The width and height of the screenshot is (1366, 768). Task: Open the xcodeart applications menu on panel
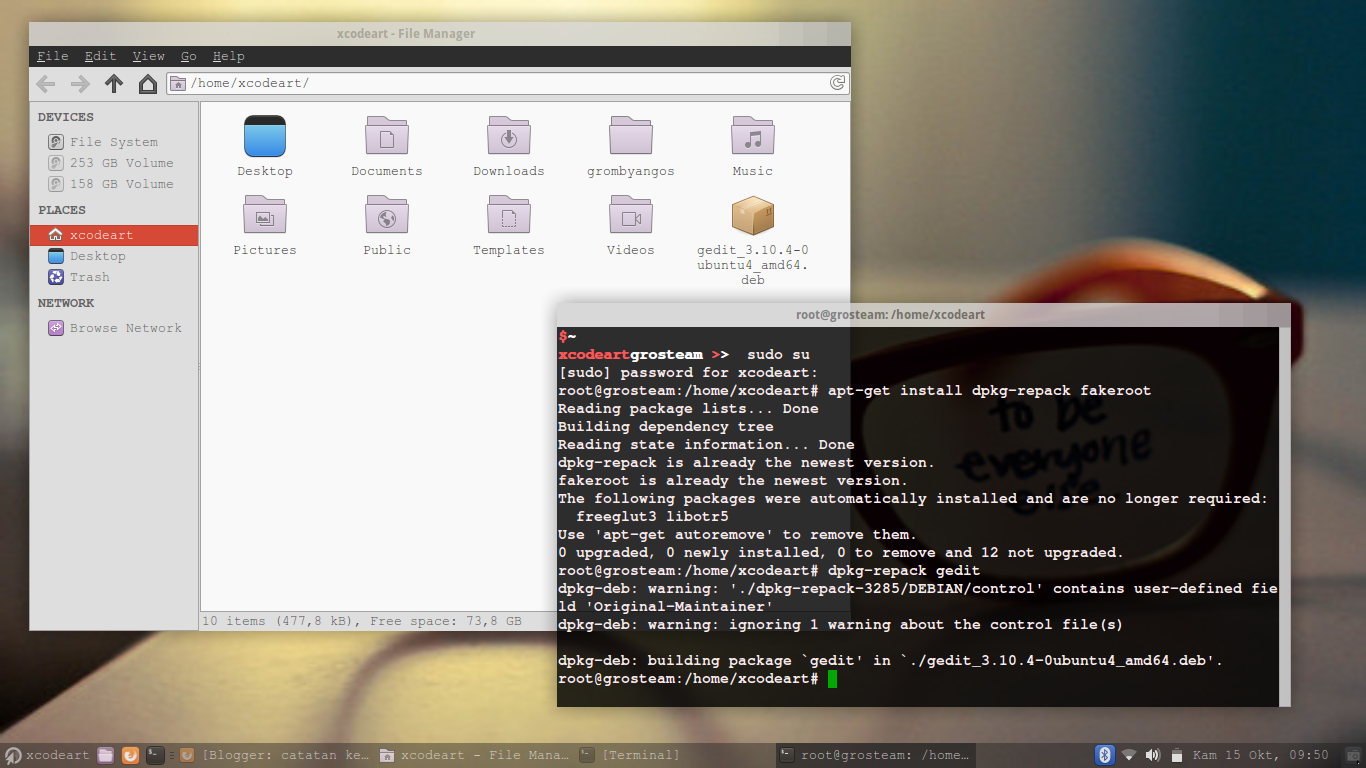coord(47,755)
